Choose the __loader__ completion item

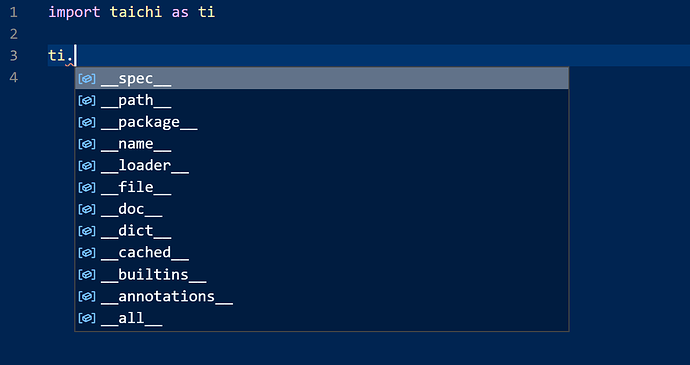pyautogui.click(x=322, y=166)
